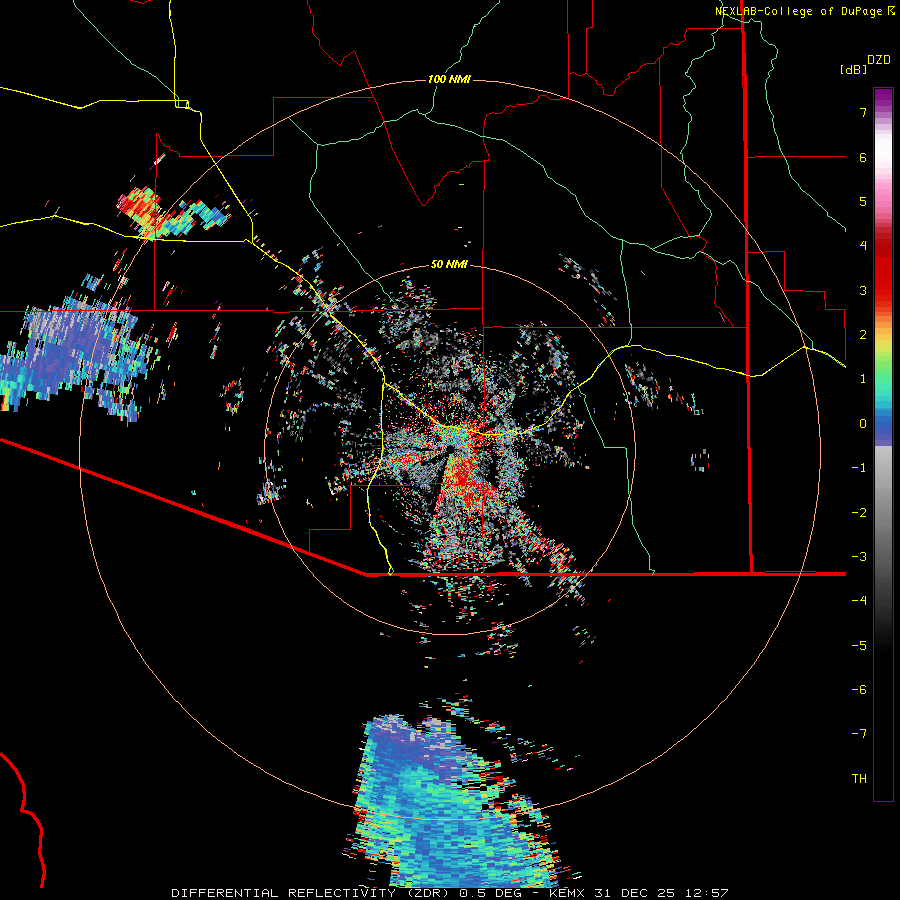Click the 1 value on color scale
Screen dimensions: 900x900
tap(863, 379)
